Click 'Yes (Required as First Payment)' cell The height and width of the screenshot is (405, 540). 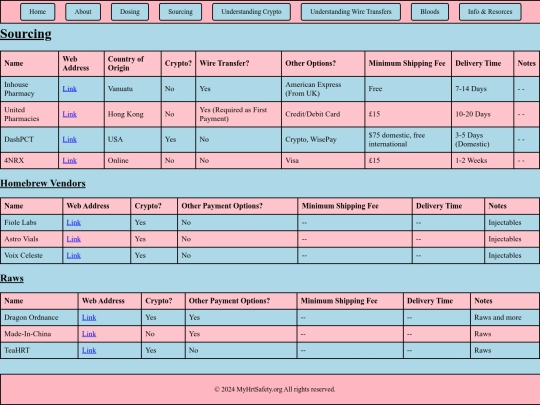[238, 114]
